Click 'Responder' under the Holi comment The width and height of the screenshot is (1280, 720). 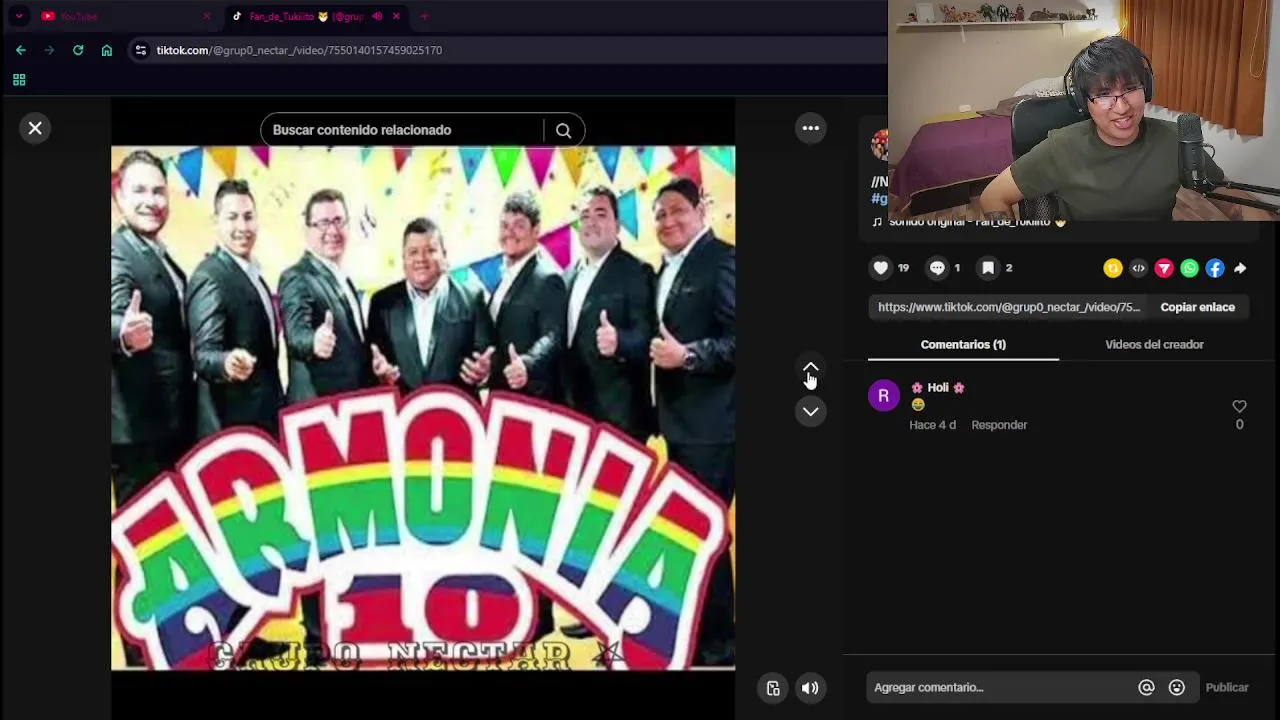[x=999, y=425]
